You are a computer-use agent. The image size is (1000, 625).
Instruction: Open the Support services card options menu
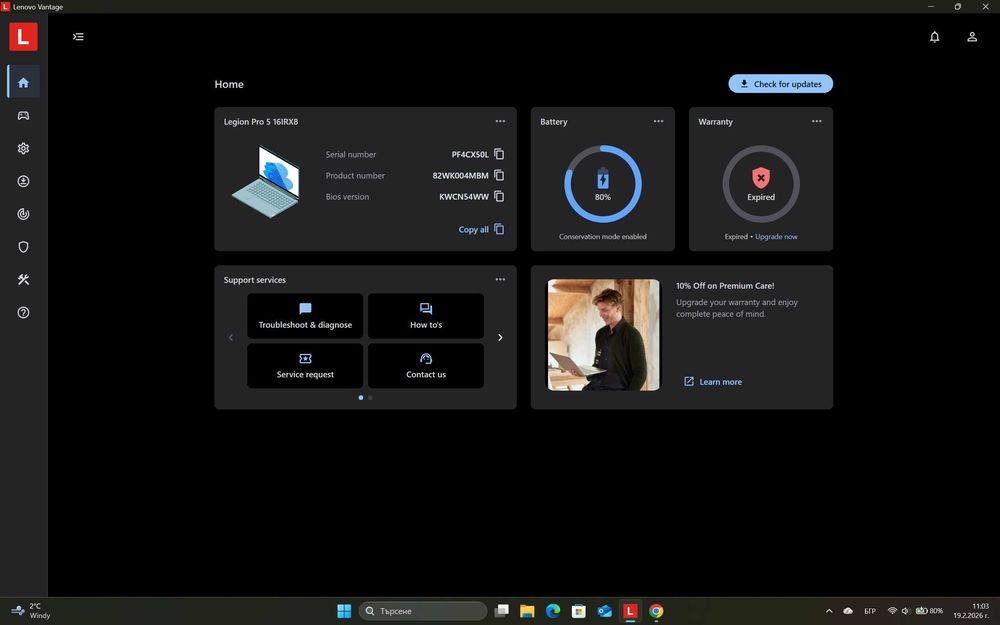coord(500,279)
